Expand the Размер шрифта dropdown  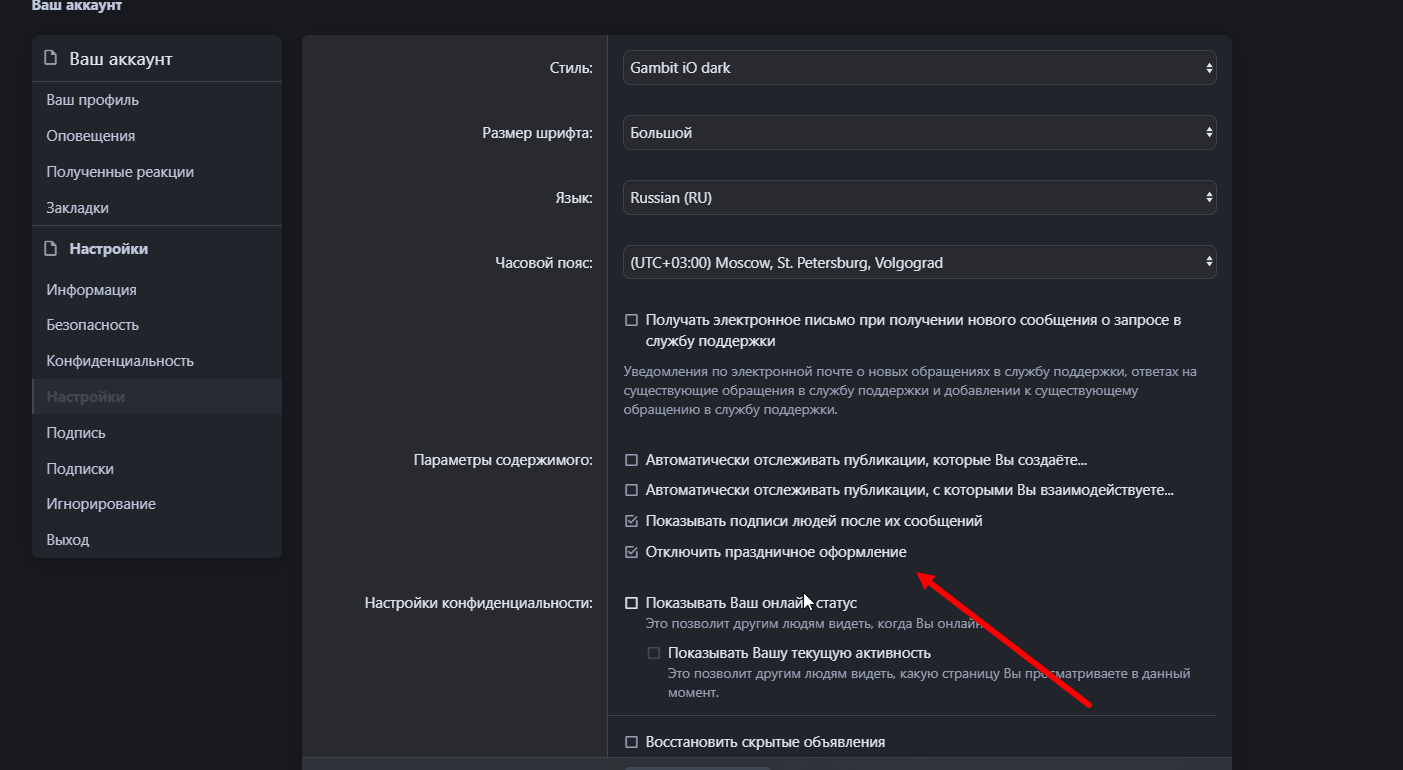tap(919, 133)
